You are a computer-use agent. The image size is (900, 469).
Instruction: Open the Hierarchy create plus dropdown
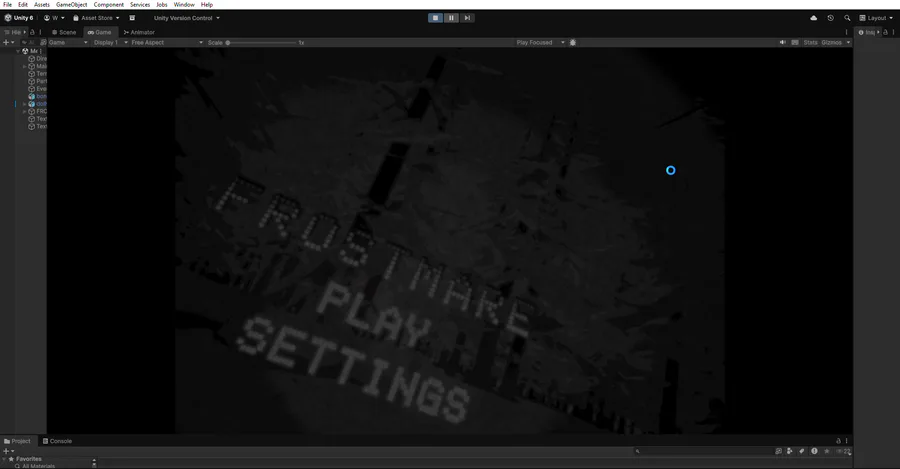[x=8, y=42]
